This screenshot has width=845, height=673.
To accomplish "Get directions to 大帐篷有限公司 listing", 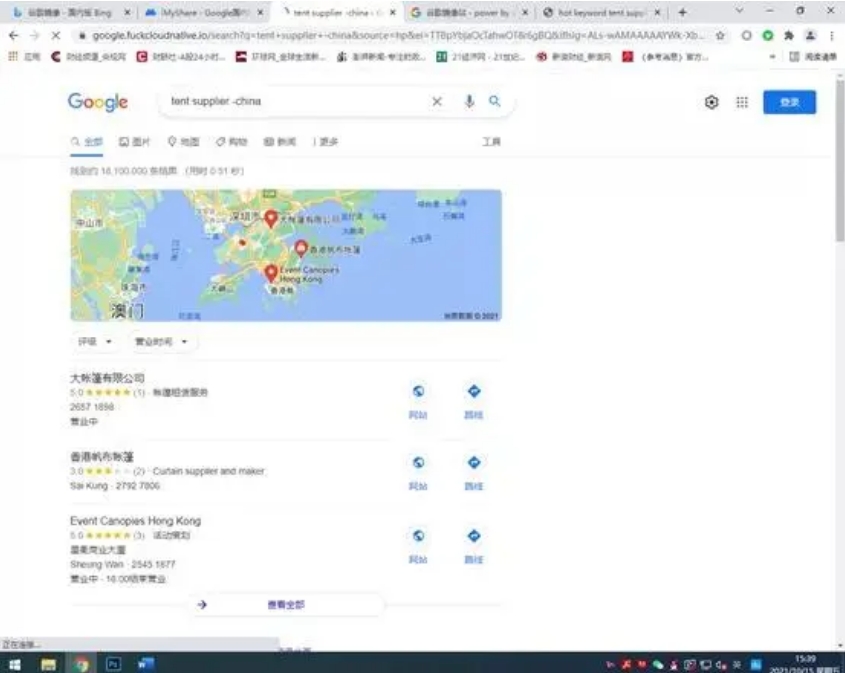I will [474, 401].
